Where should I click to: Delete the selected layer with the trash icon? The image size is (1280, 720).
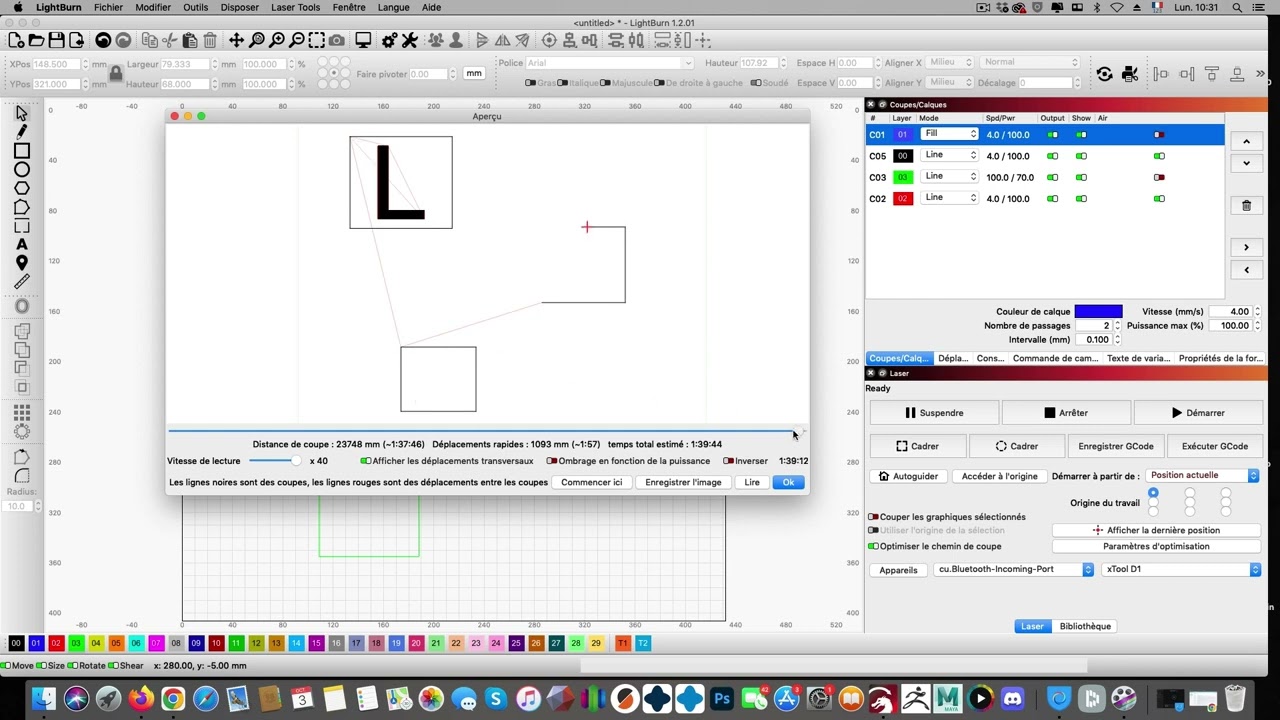click(1246, 205)
